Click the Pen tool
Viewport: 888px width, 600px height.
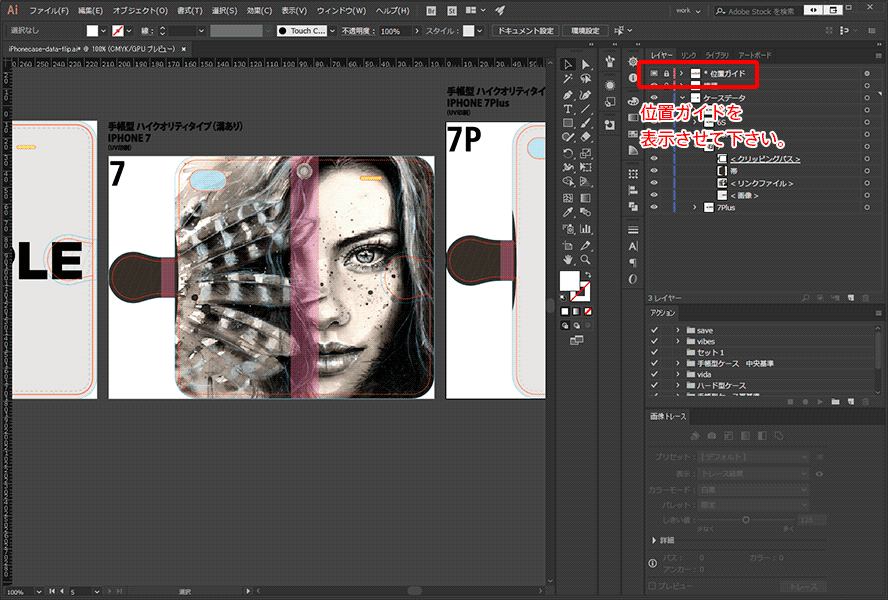(x=568, y=95)
